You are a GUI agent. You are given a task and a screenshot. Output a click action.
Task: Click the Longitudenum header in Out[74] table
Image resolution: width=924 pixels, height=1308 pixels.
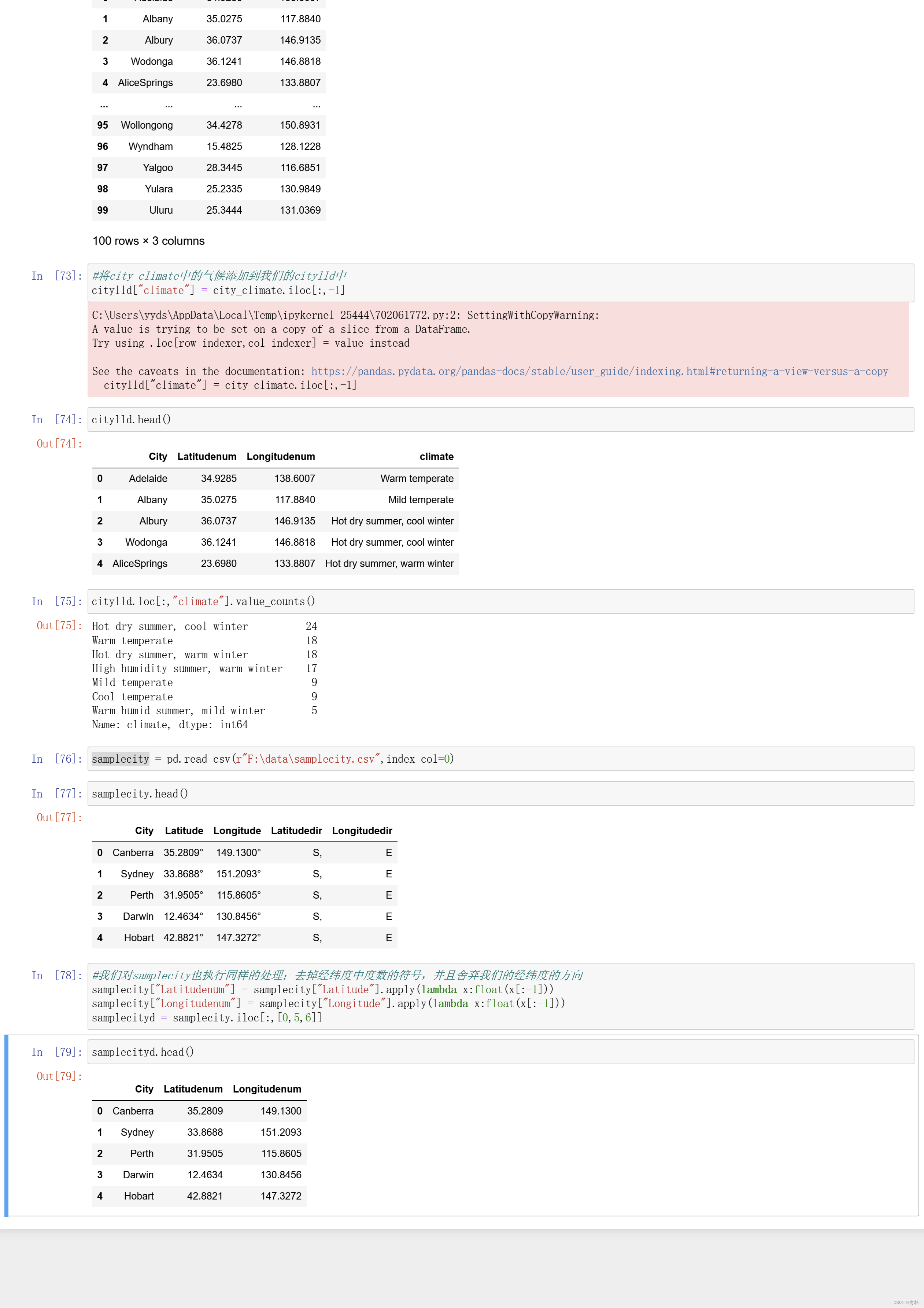pyautogui.click(x=280, y=457)
